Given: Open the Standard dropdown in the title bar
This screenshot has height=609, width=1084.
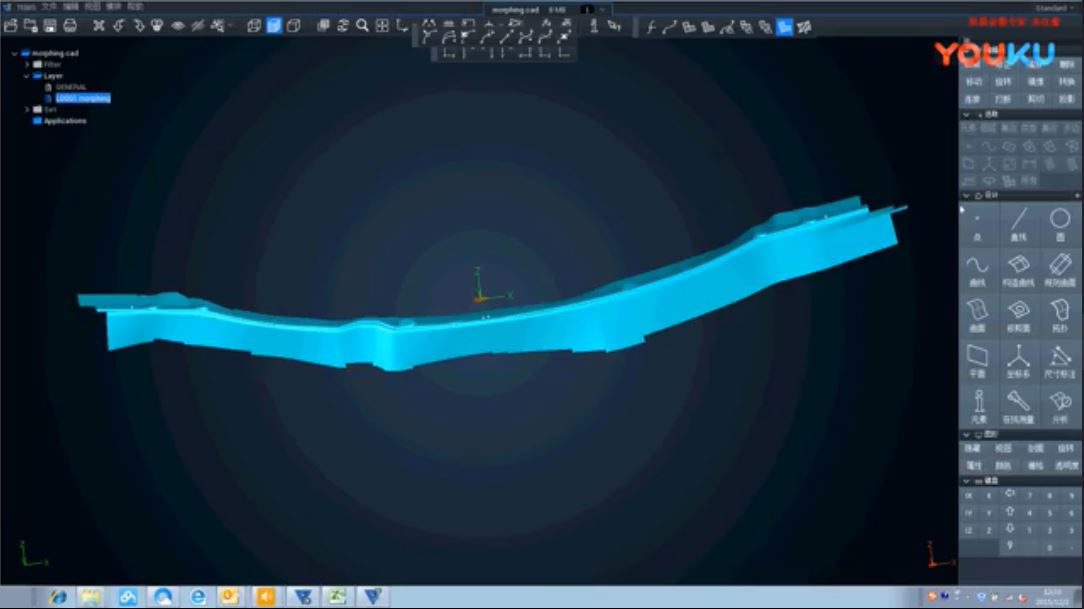Looking at the screenshot, I should [1055, 8].
